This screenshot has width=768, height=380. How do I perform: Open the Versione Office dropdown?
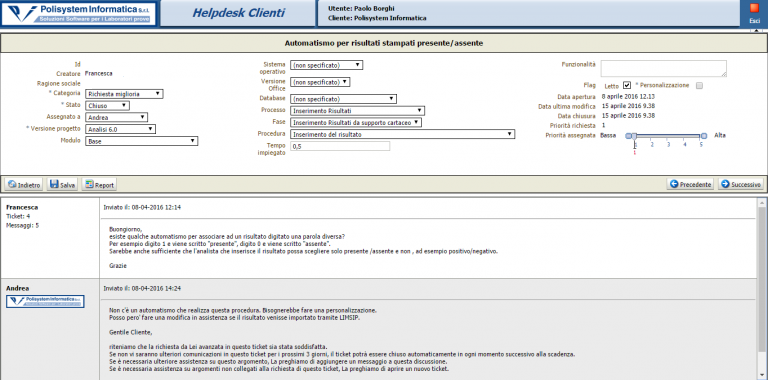pyautogui.click(x=320, y=82)
